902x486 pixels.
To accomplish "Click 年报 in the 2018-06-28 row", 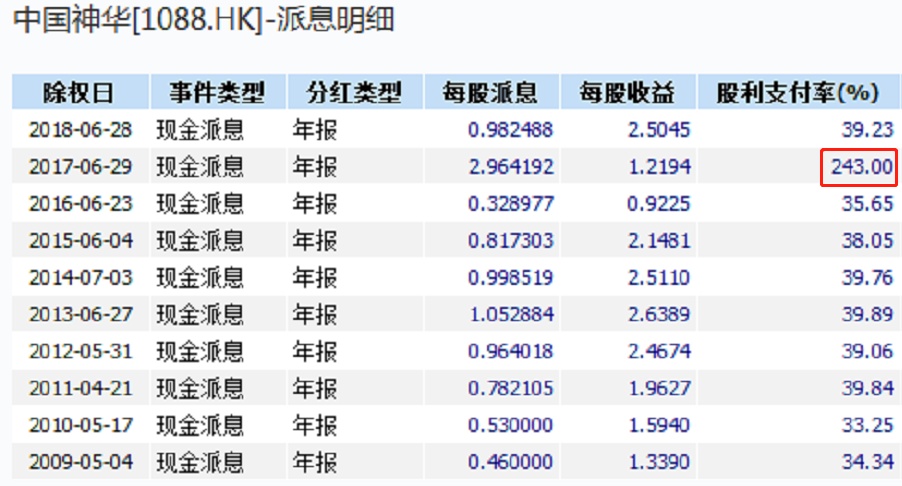I will click(315, 129).
